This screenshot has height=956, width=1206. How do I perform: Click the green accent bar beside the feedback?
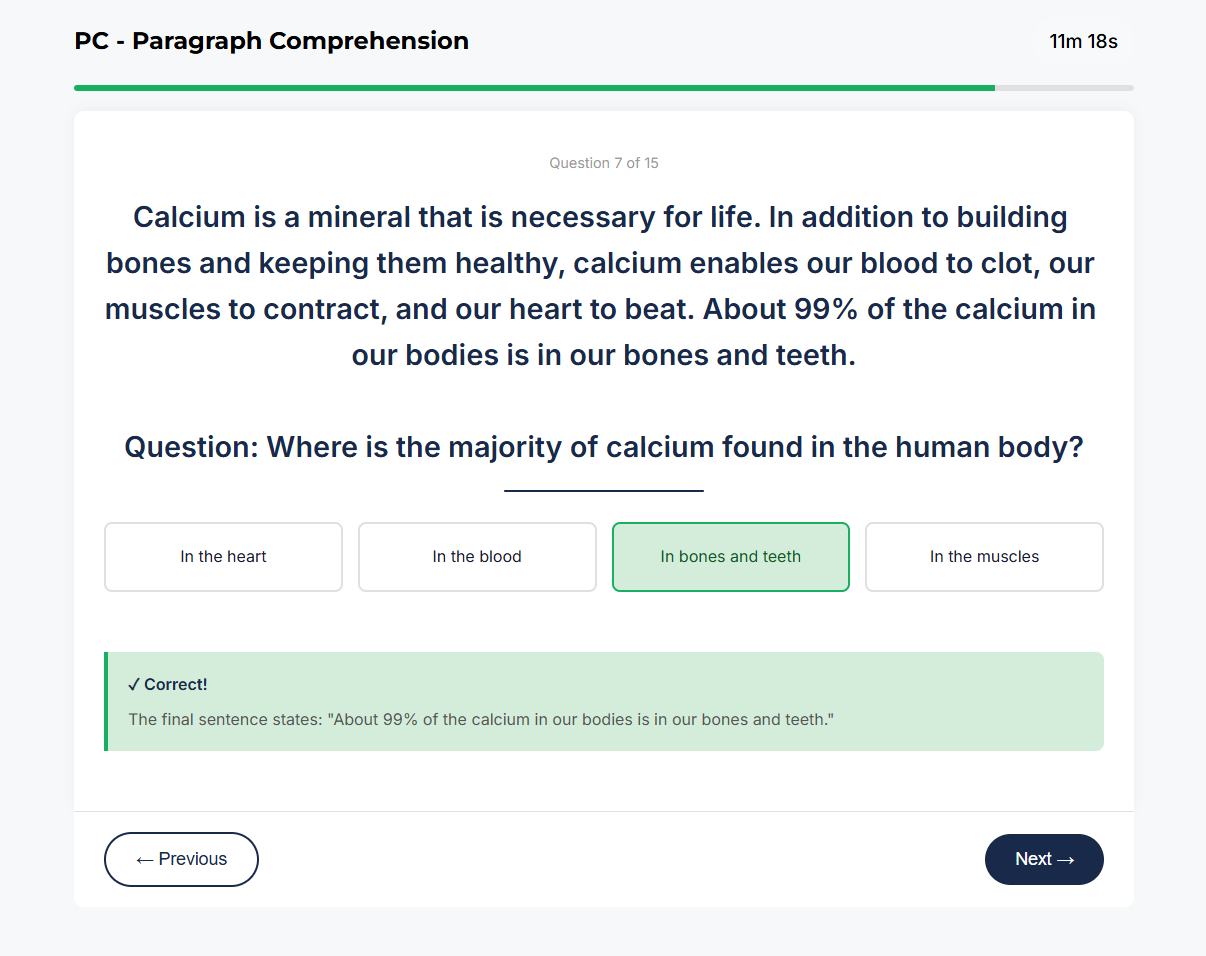pos(106,700)
